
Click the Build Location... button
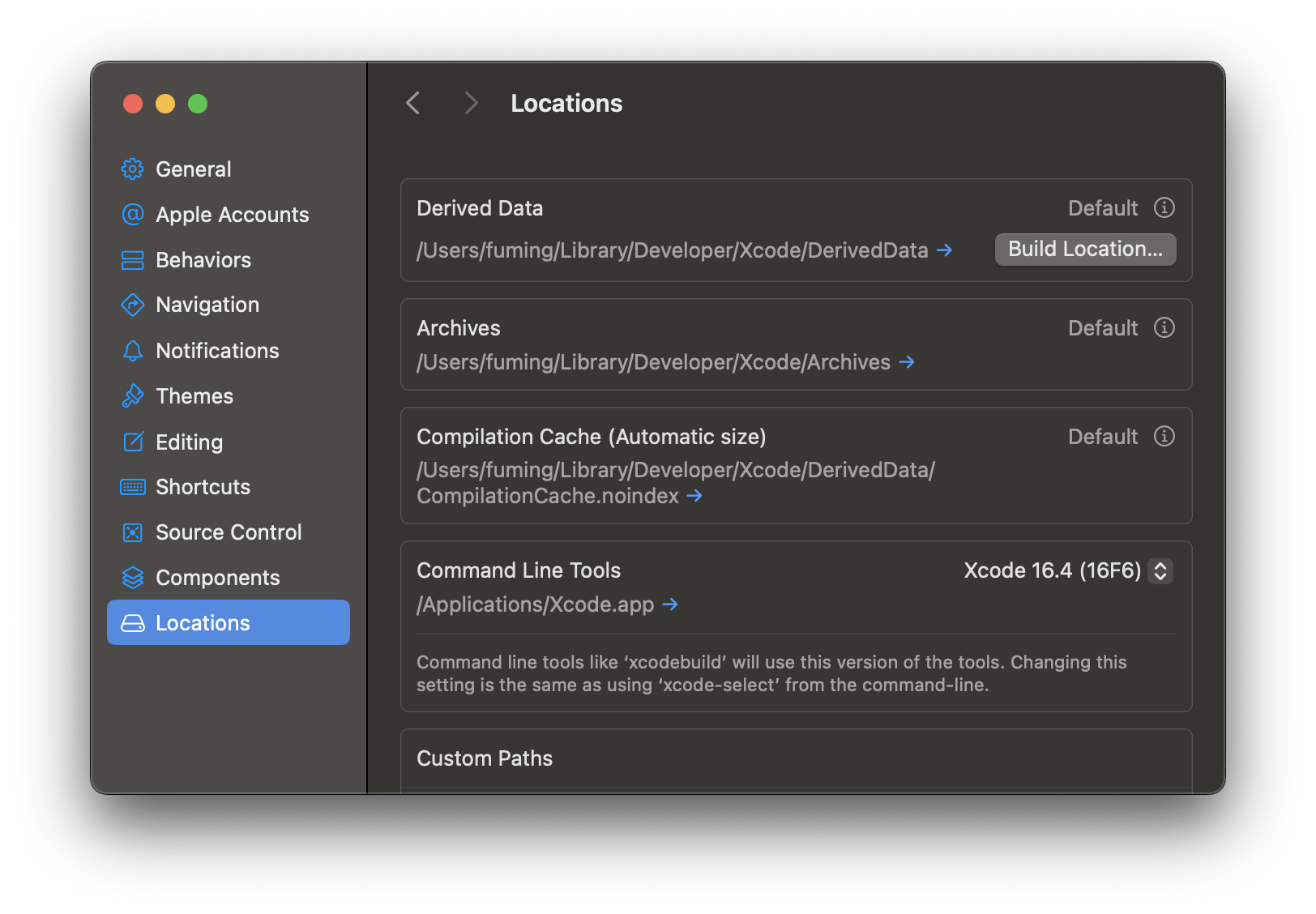pos(1085,249)
